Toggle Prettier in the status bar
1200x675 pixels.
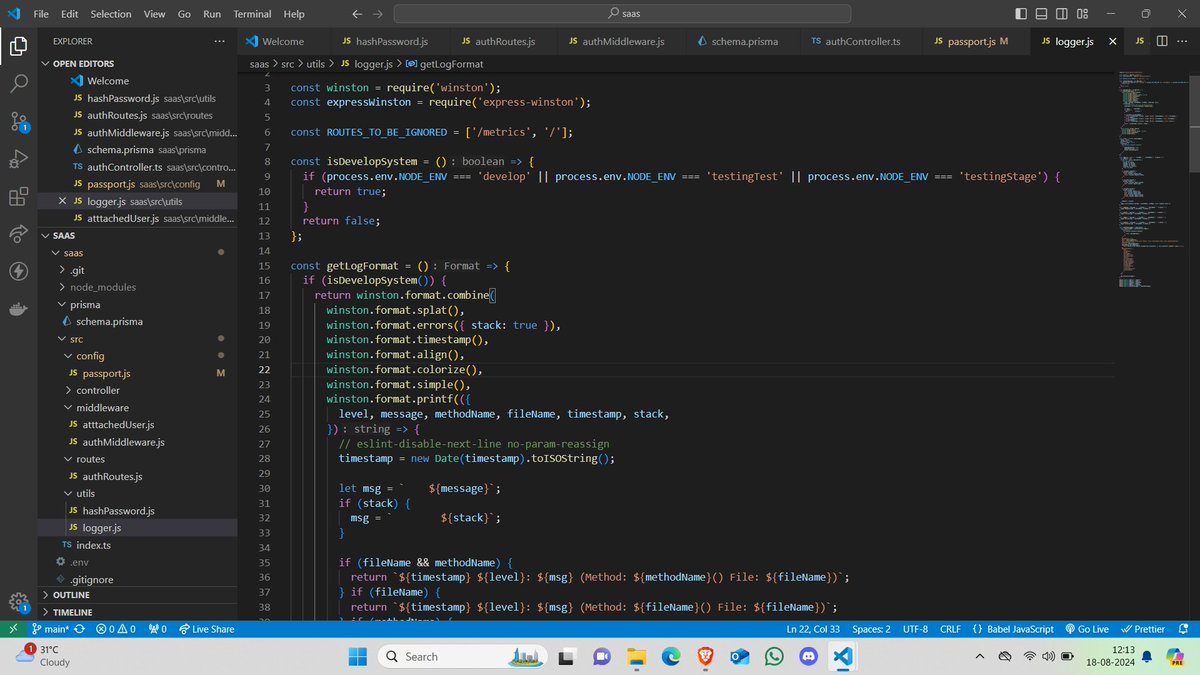[1143, 629]
